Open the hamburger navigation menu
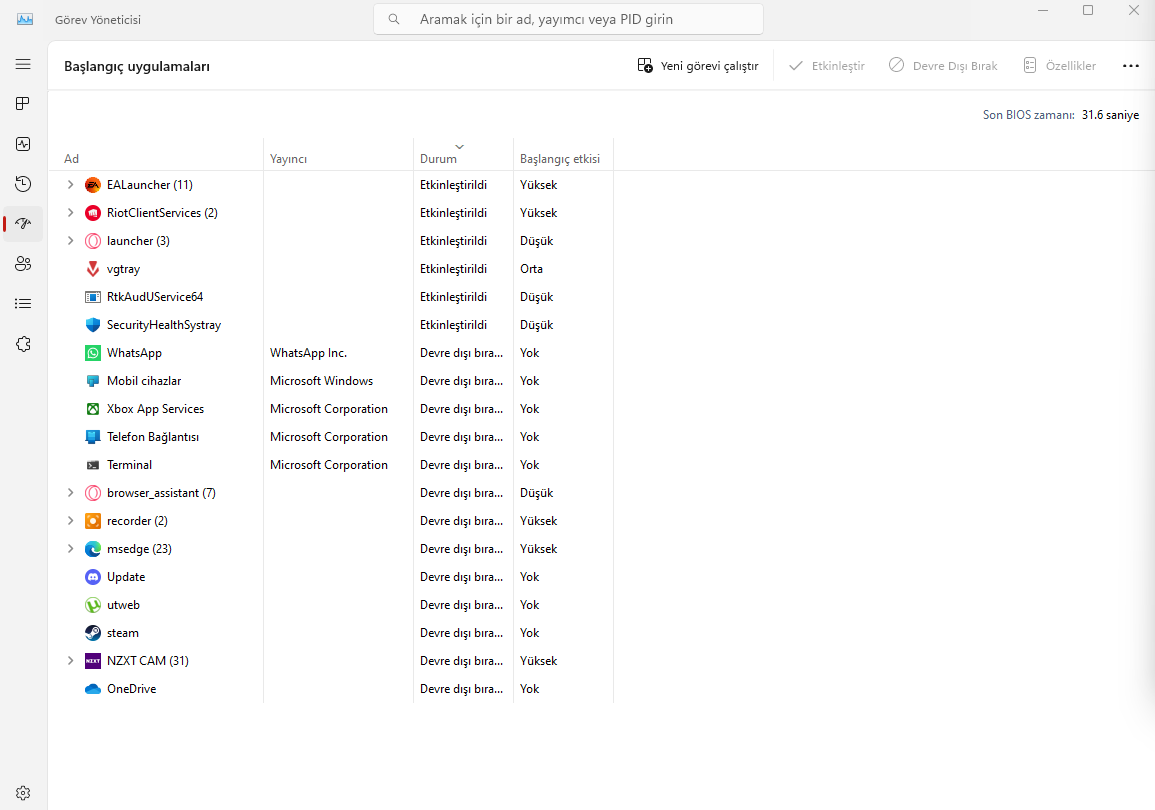Screen dimensions: 1155x810 [x=23, y=64]
